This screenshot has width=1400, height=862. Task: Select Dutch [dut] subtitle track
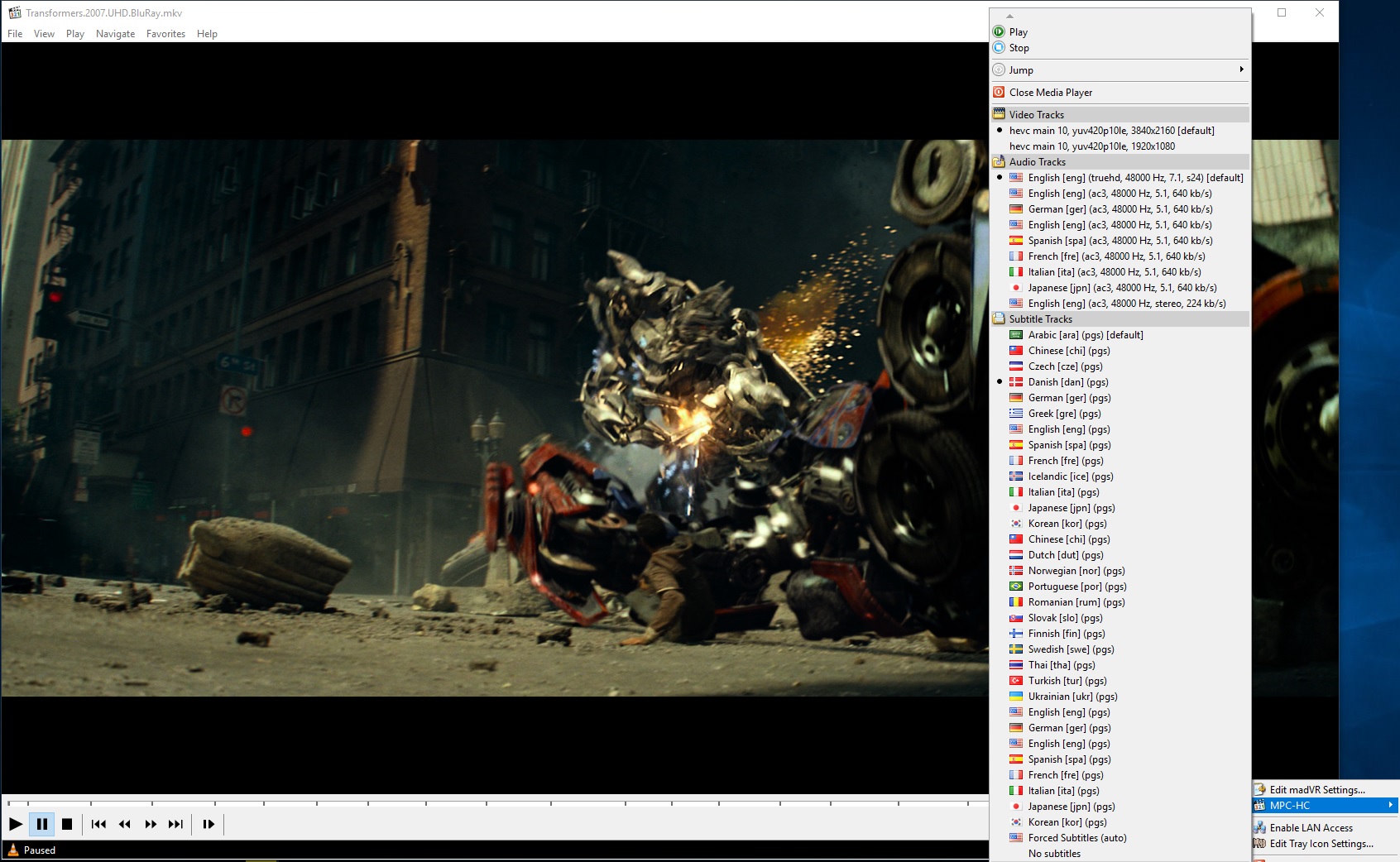tap(1120, 555)
